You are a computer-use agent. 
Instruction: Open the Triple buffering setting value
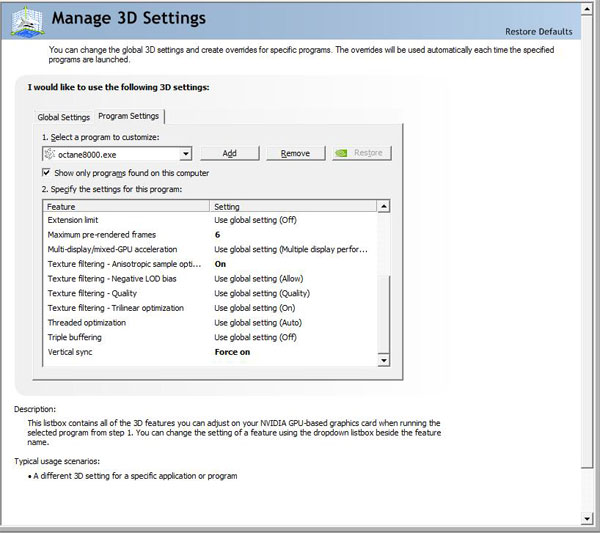coord(255,337)
